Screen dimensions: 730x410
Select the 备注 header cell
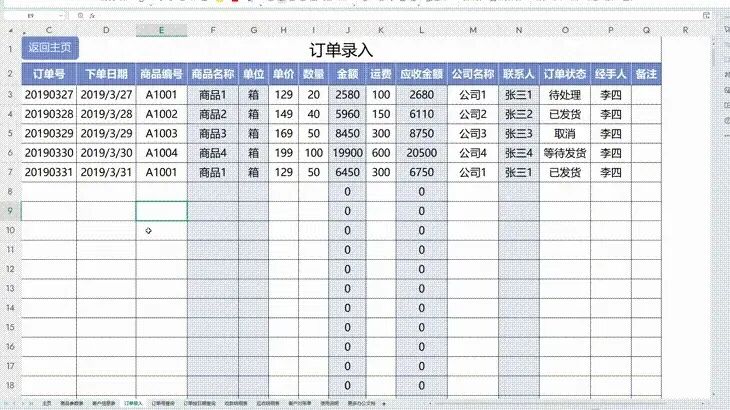(x=645, y=73)
